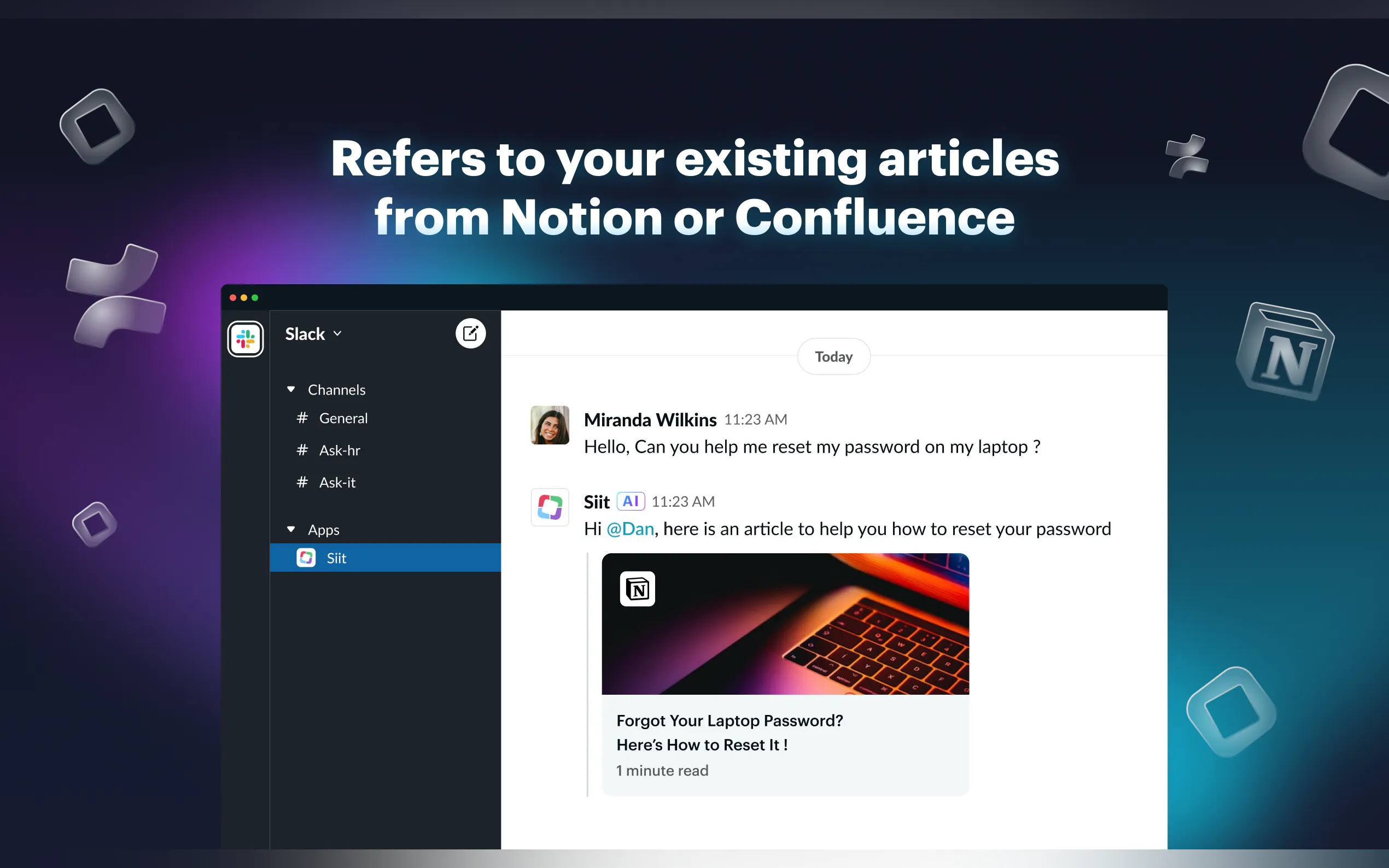Click the Notion logo on article card
This screenshot has height=868, width=1389.
(x=638, y=589)
